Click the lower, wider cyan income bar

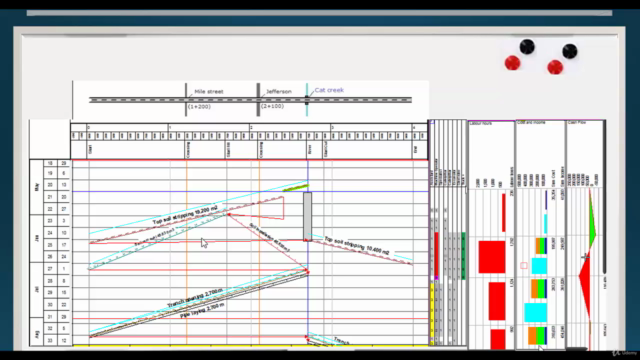click(x=536, y=313)
